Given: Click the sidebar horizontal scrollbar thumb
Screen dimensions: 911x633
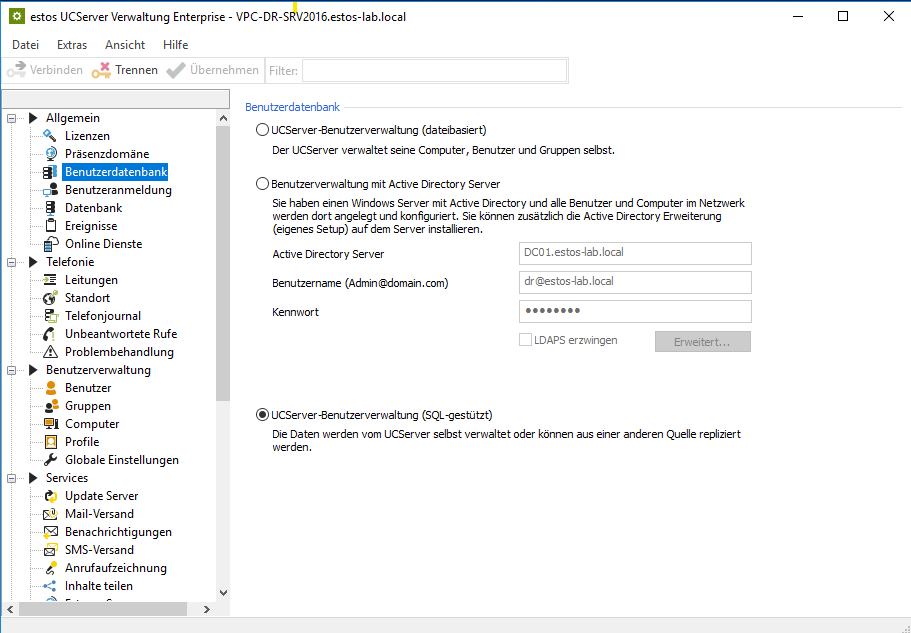Looking at the screenshot, I should click(102, 609).
